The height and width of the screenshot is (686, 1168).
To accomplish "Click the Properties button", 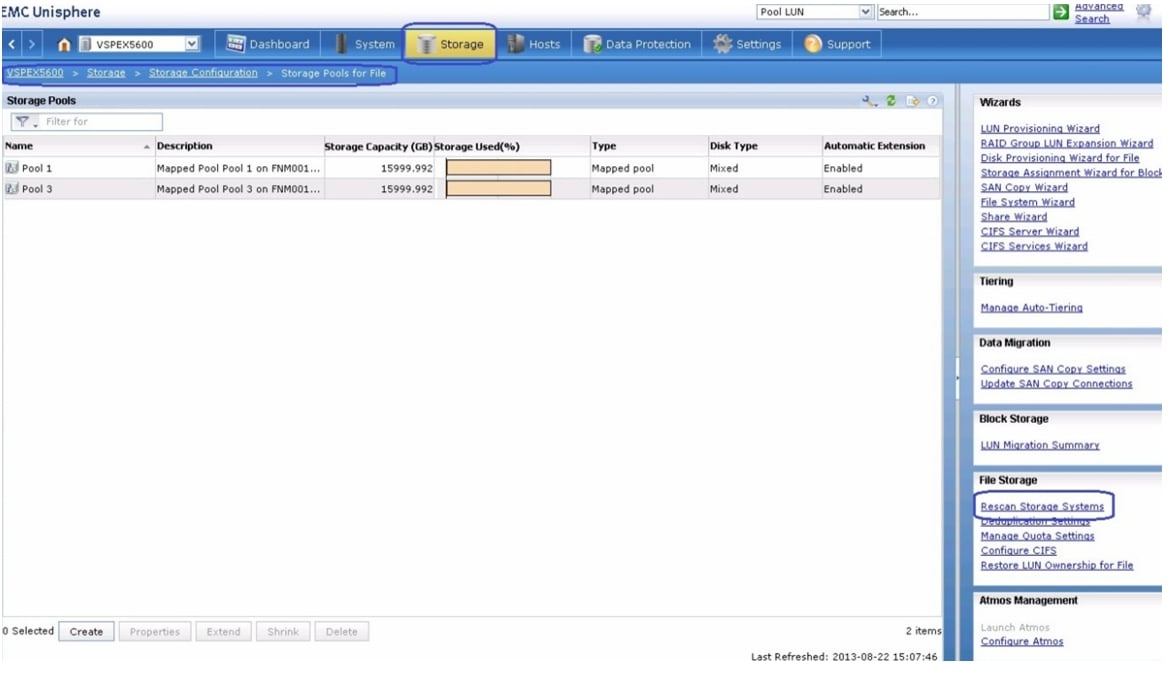I will pyautogui.click(x=155, y=632).
